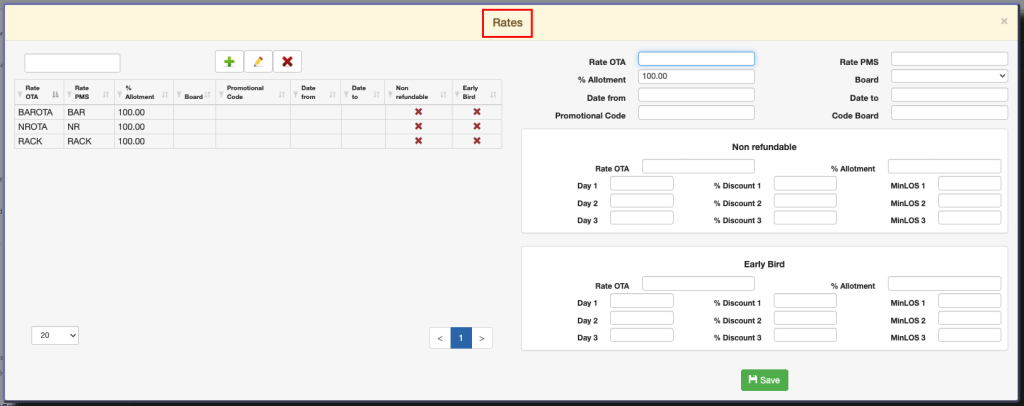Click next page arrow in pagination

pos(482,338)
